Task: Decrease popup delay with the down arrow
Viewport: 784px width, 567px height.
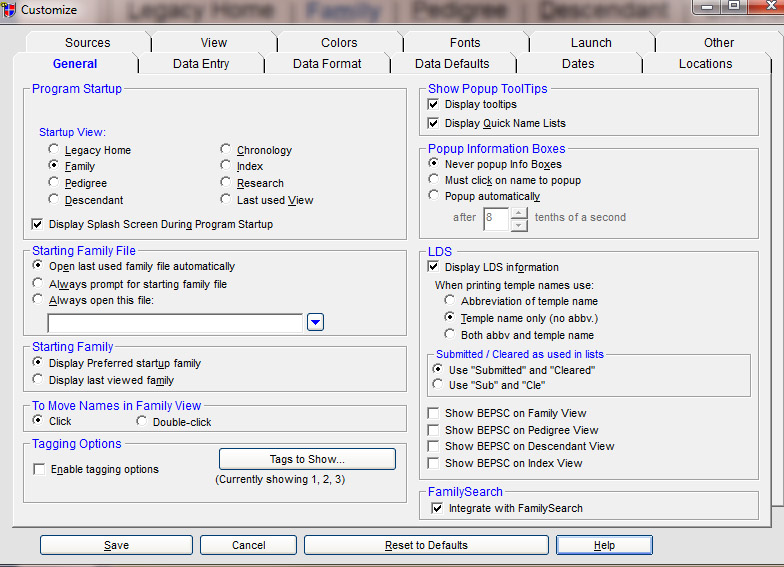Action: 519,226
